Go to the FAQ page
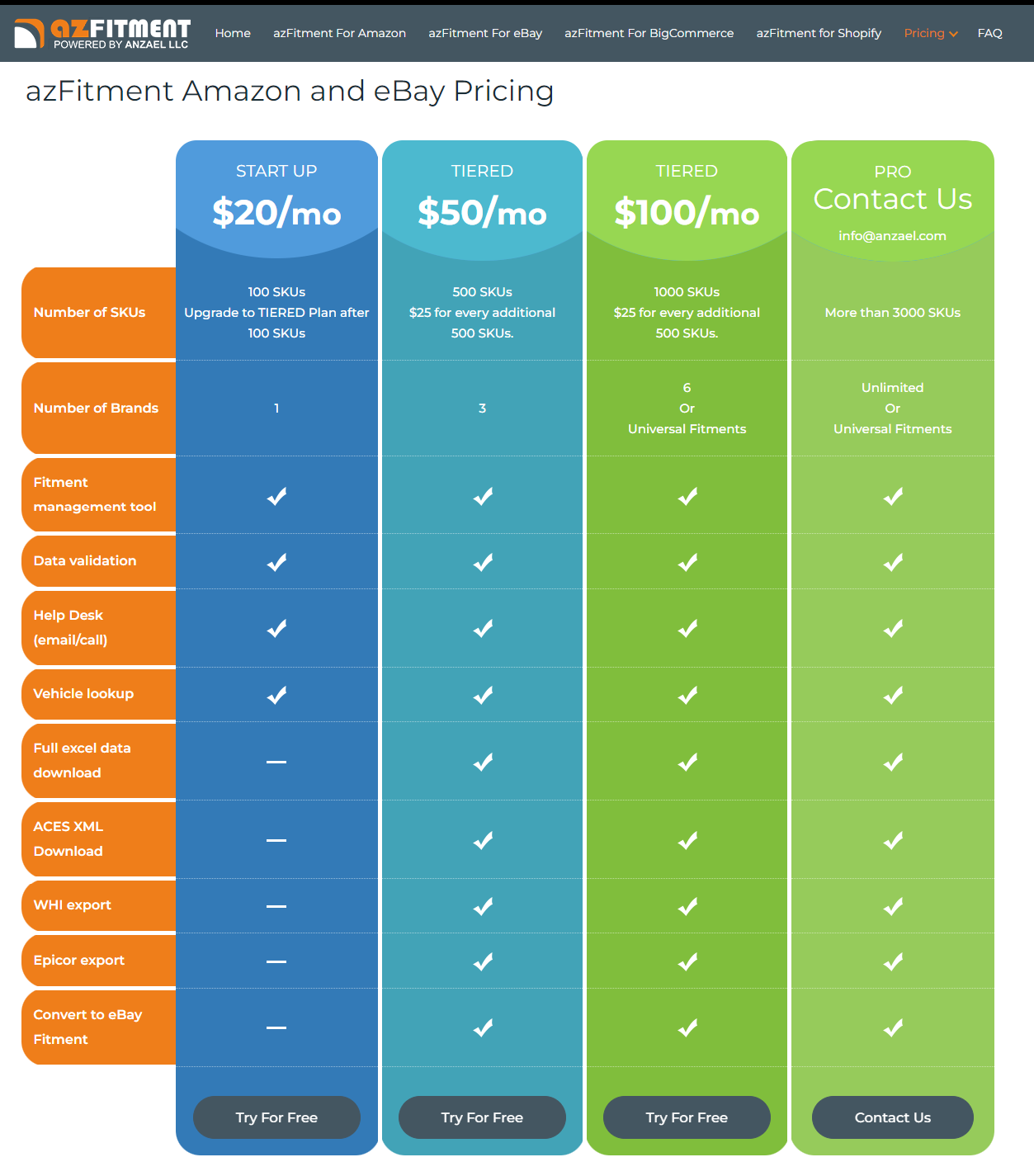Screen dimensions: 1034x1176 point(989,33)
